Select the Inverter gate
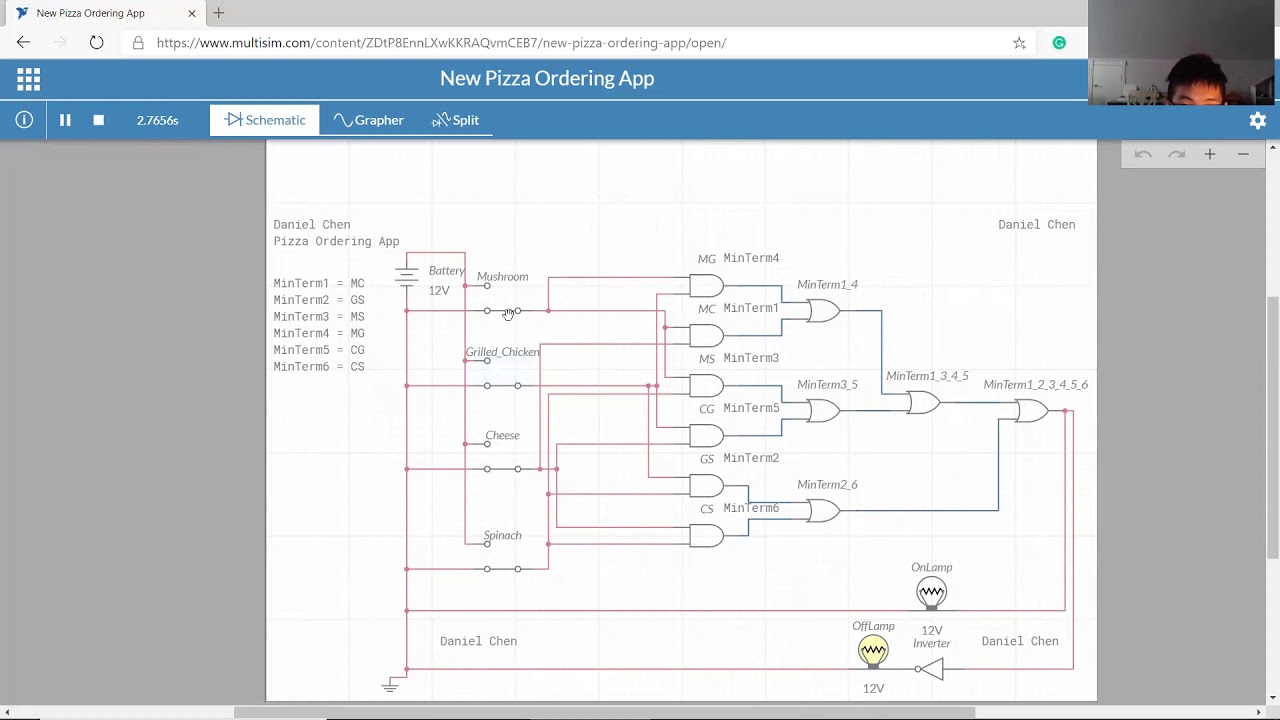Screen dimensions: 1280x720 pyautogui.click(x=929, y=669)
